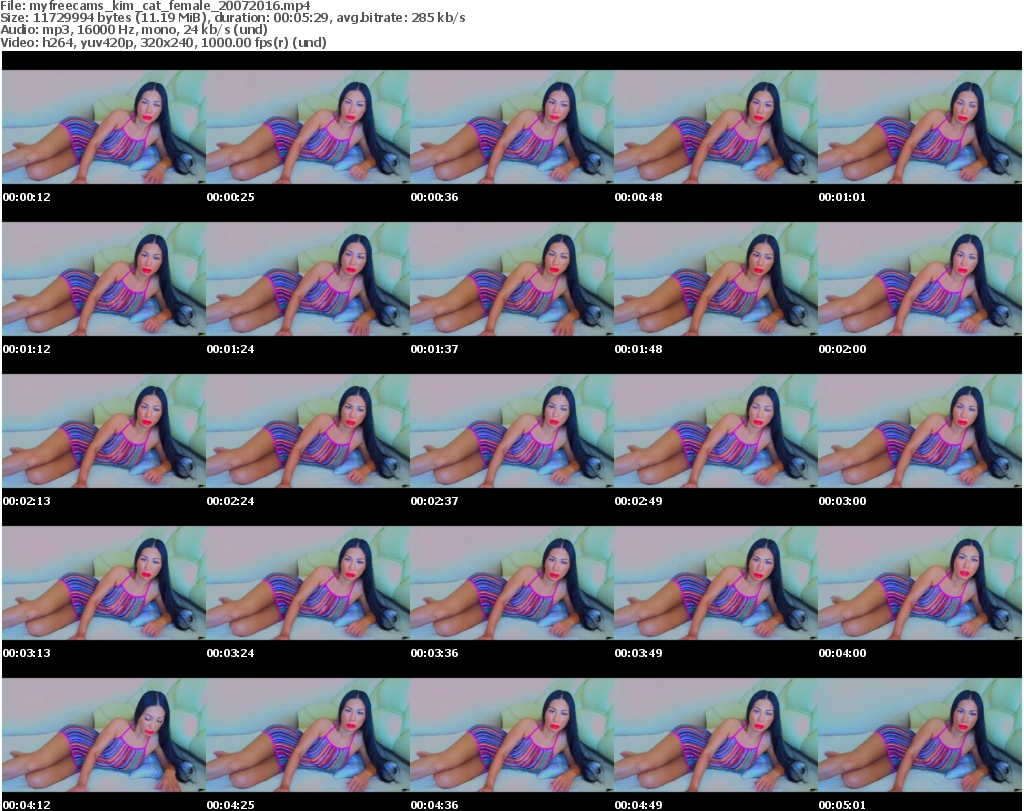Viewport: 1024px width, 811px height.
Task: Select the thumbnail frame at 00:00:12
Action: pyautogui.click(x=104, y=127)
